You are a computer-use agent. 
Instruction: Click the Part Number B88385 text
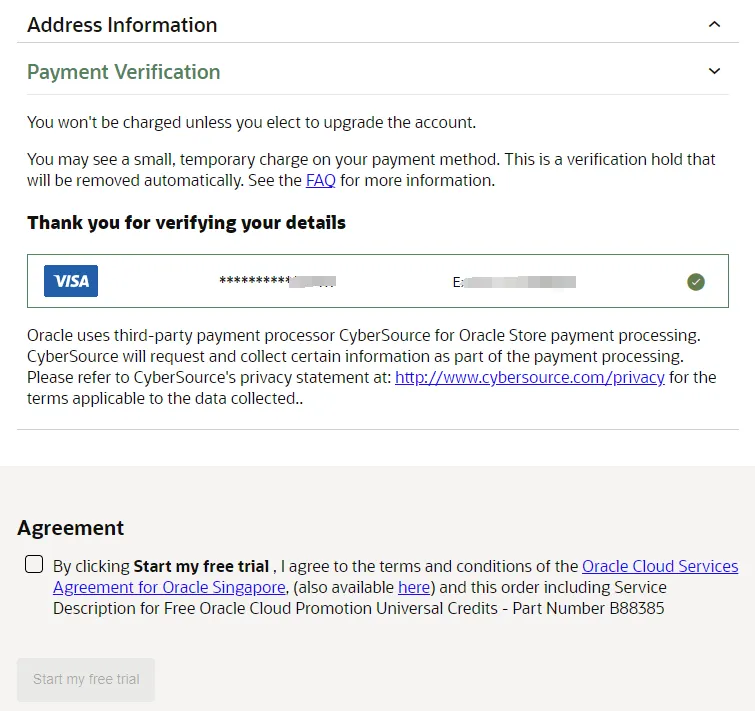click(x=588, y=608)
